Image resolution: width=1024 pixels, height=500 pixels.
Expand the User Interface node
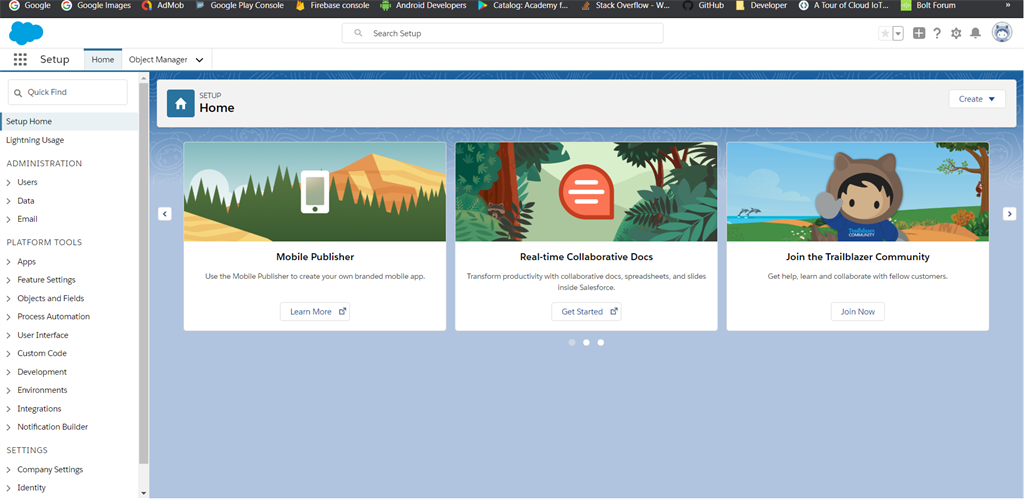[8, 336]
